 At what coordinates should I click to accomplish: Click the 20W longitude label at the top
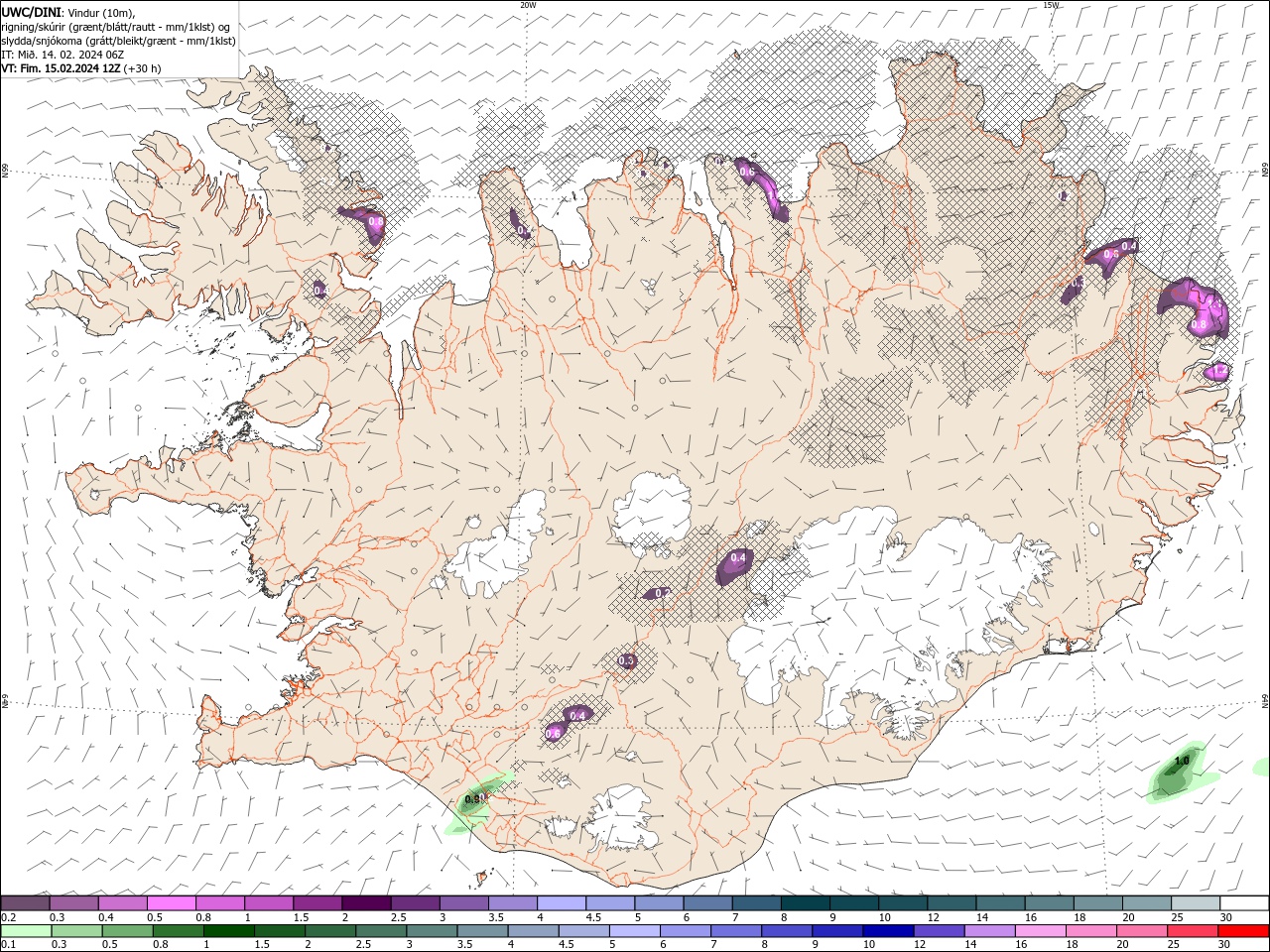(528, 5)
